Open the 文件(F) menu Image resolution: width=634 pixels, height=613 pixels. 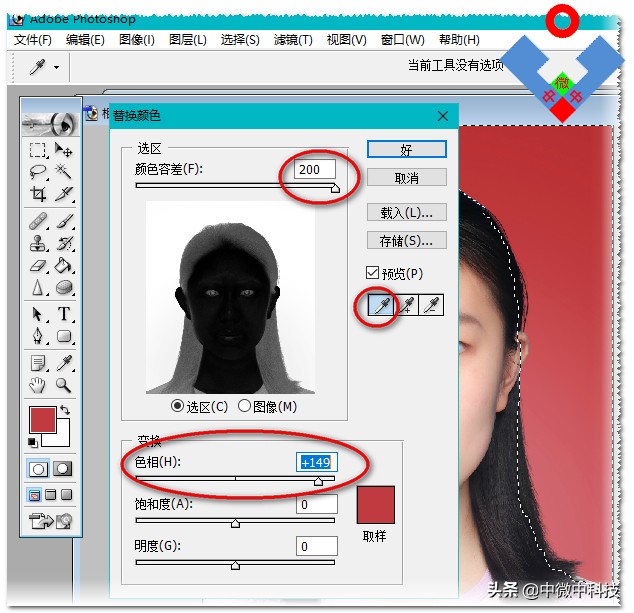[x=33, y=40]
